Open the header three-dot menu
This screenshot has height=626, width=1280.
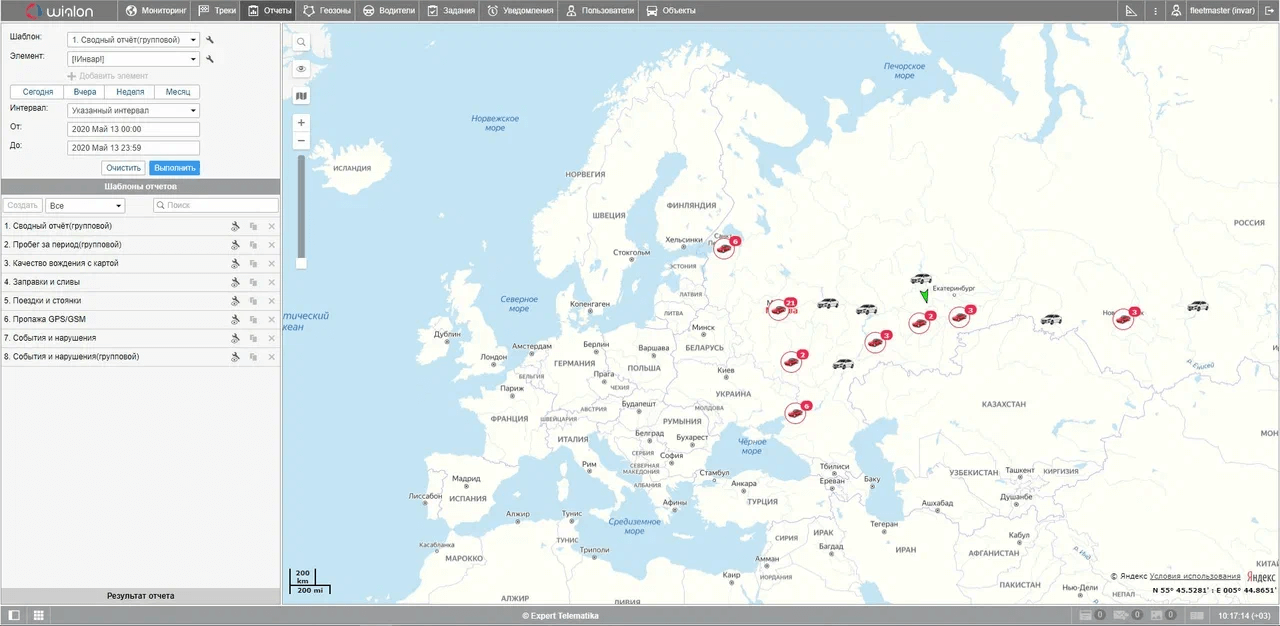[1155, 11]
